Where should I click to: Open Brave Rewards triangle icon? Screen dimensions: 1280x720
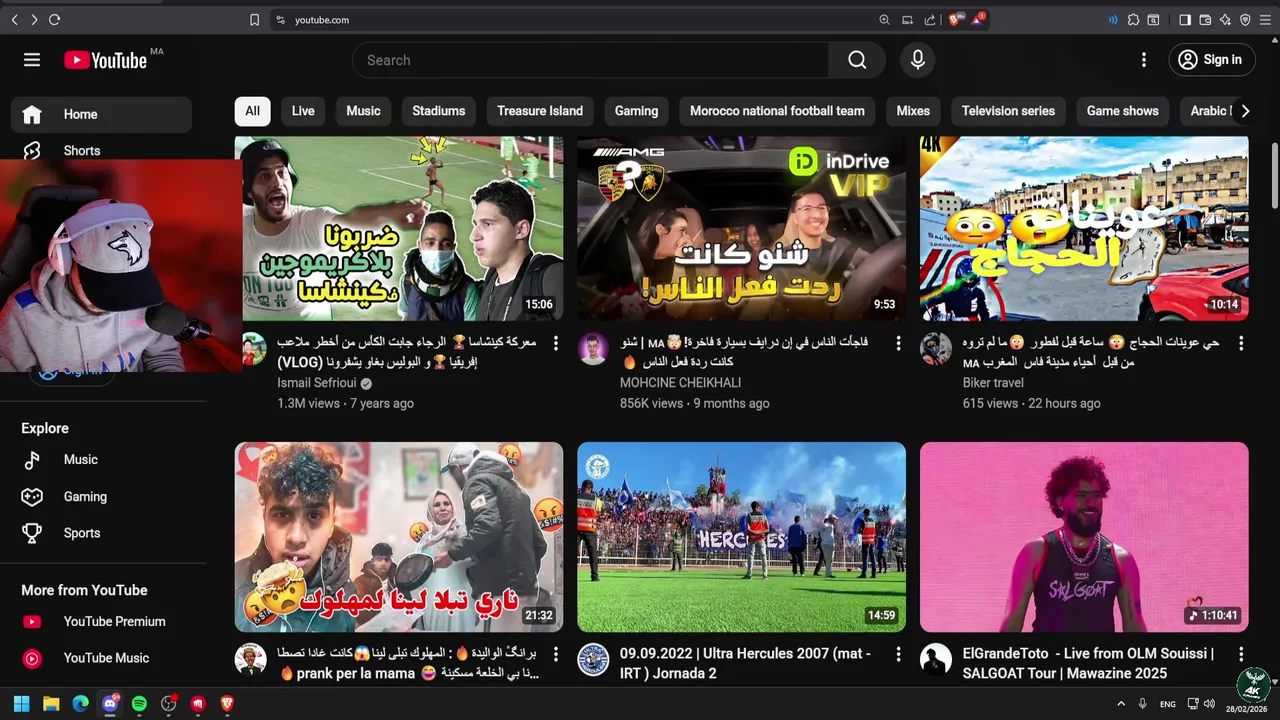(978, 20)
